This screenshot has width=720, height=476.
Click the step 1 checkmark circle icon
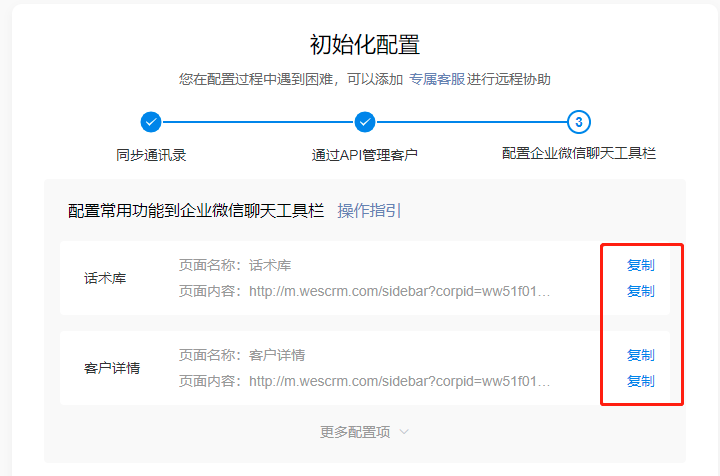151,122
